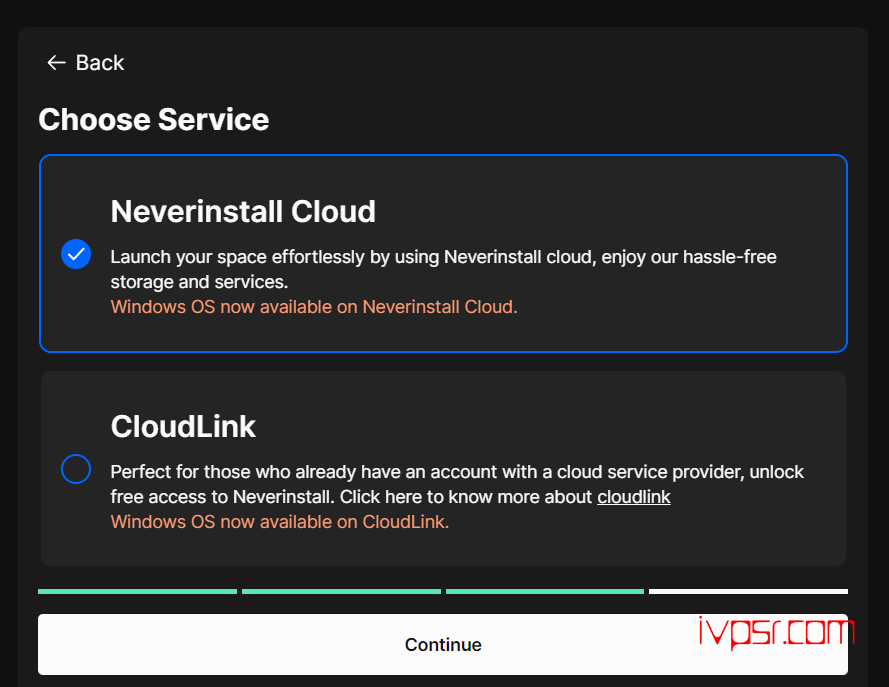This screenshot has width=889, height=687.
Task: Click 'Windows OS now available on CloudLink.' notice
Action: pyautogui.click(x=280, y=521)
